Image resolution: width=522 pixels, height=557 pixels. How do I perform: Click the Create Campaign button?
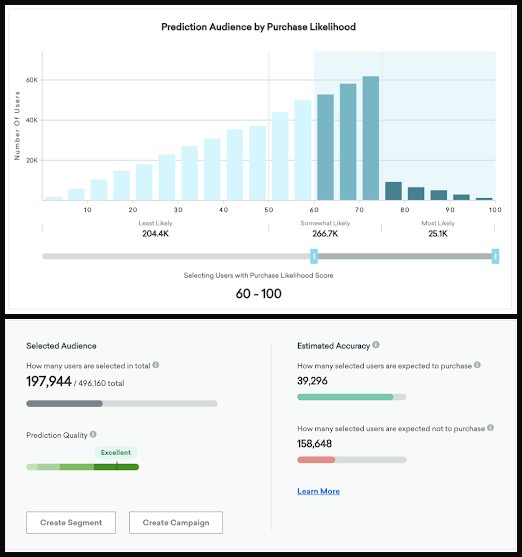176,523
